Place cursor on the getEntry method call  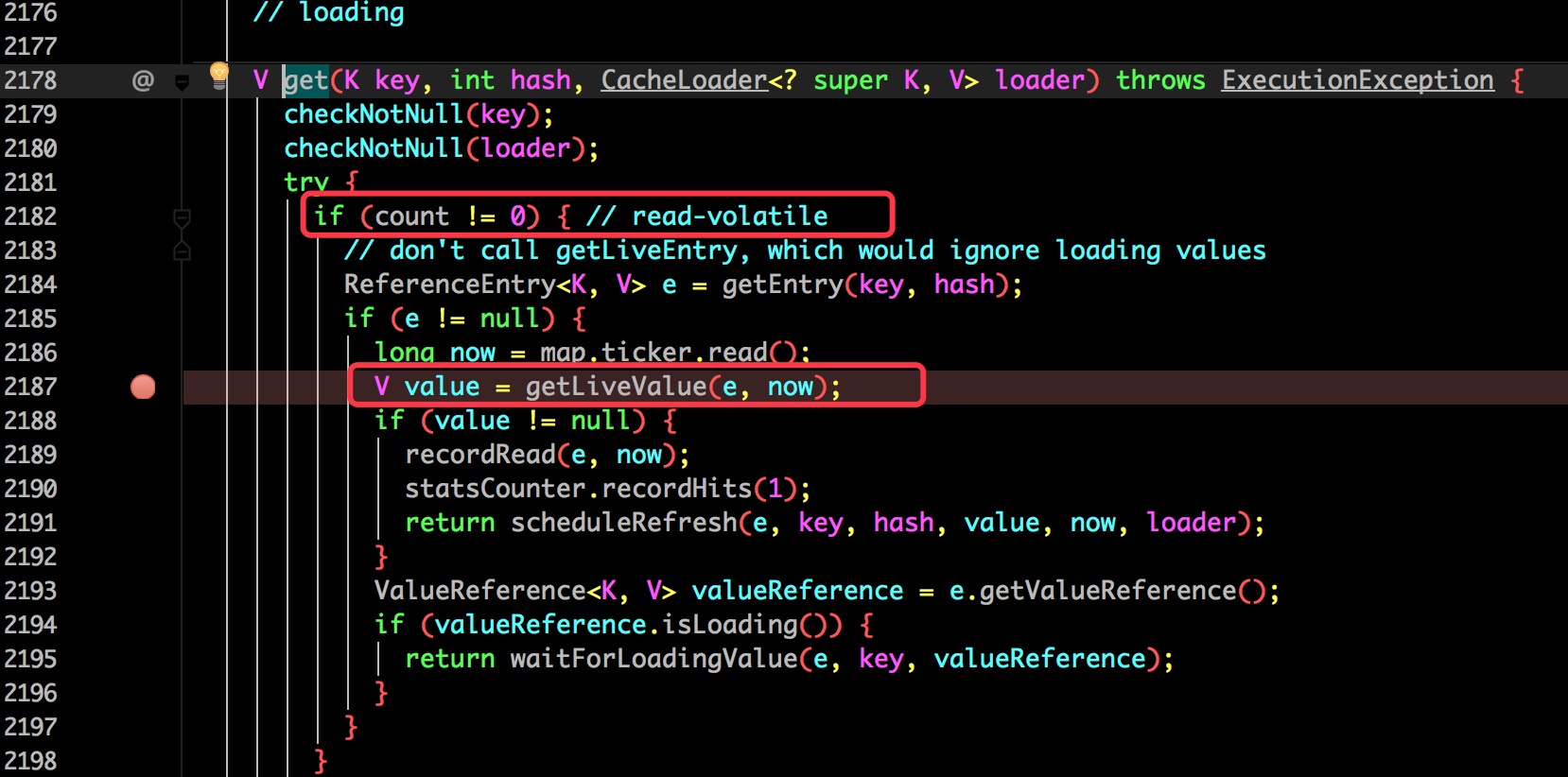click(x=782, y=285)
